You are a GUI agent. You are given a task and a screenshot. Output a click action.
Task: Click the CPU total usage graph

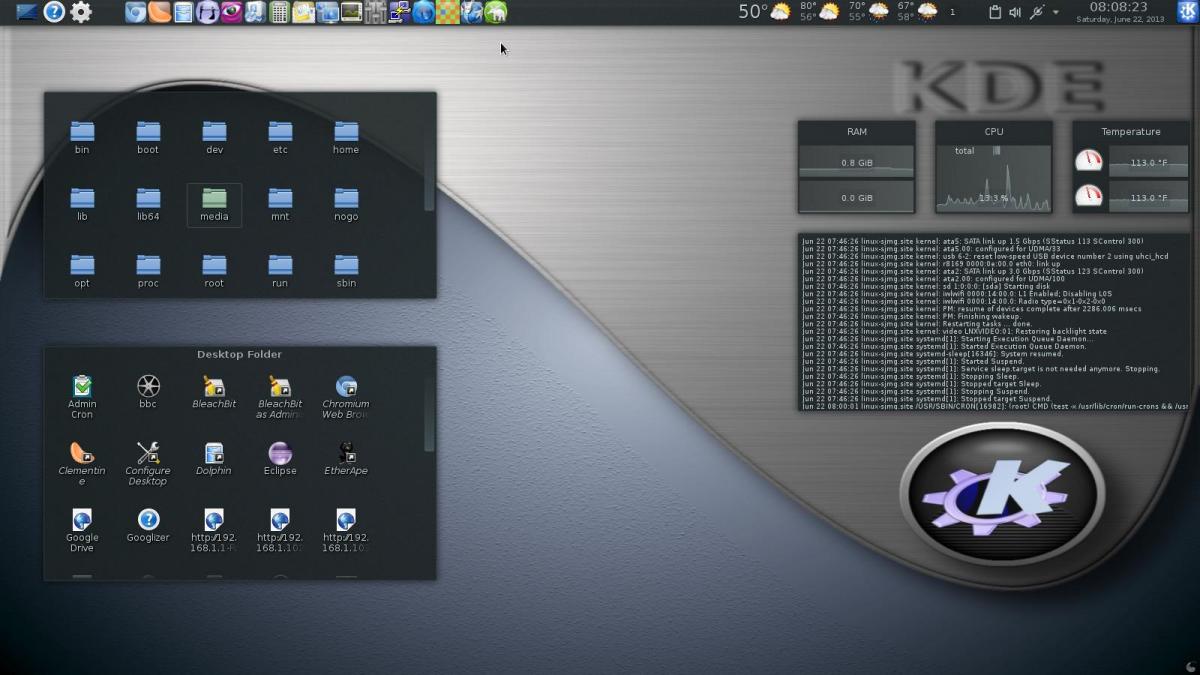[x=994, y=177]
